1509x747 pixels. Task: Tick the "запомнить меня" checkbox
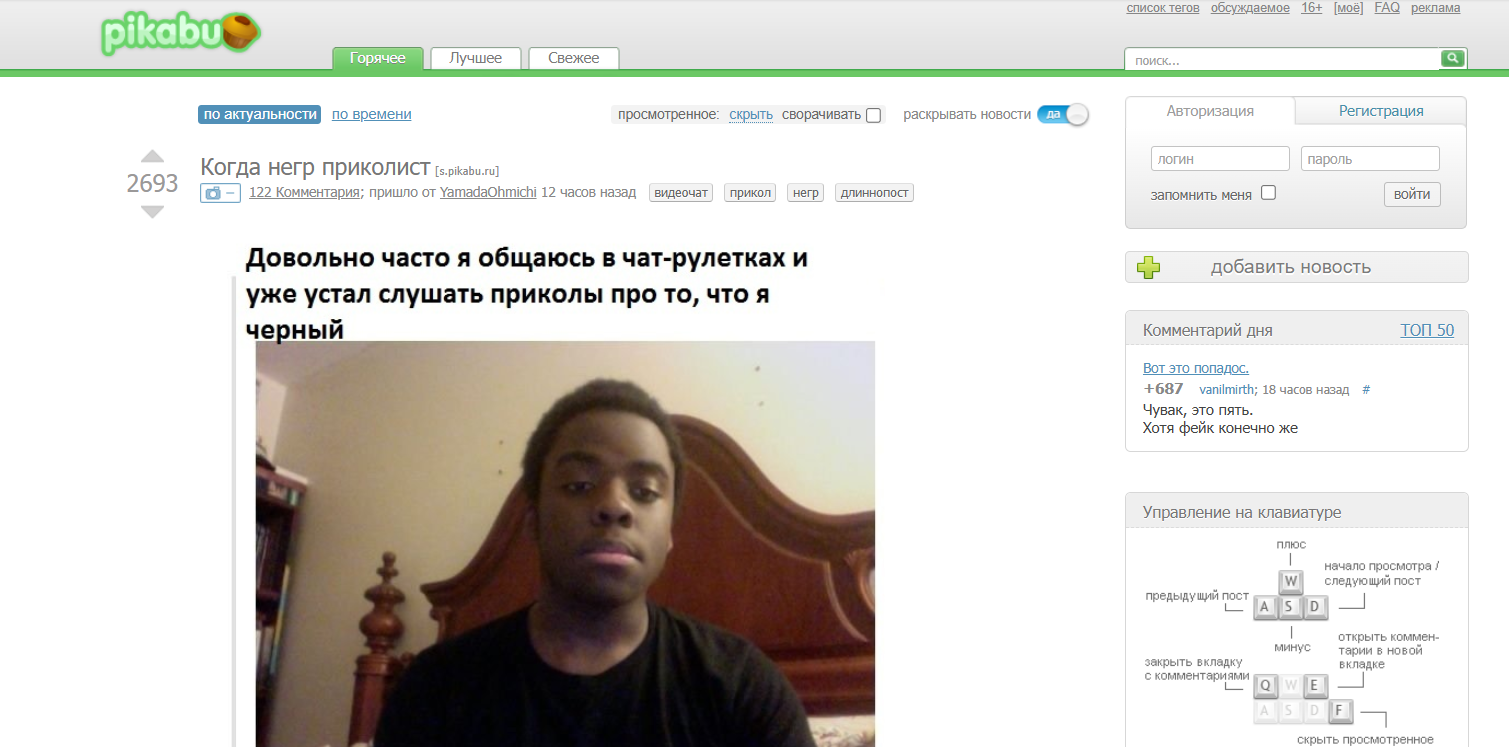(x=1268, y=193)
